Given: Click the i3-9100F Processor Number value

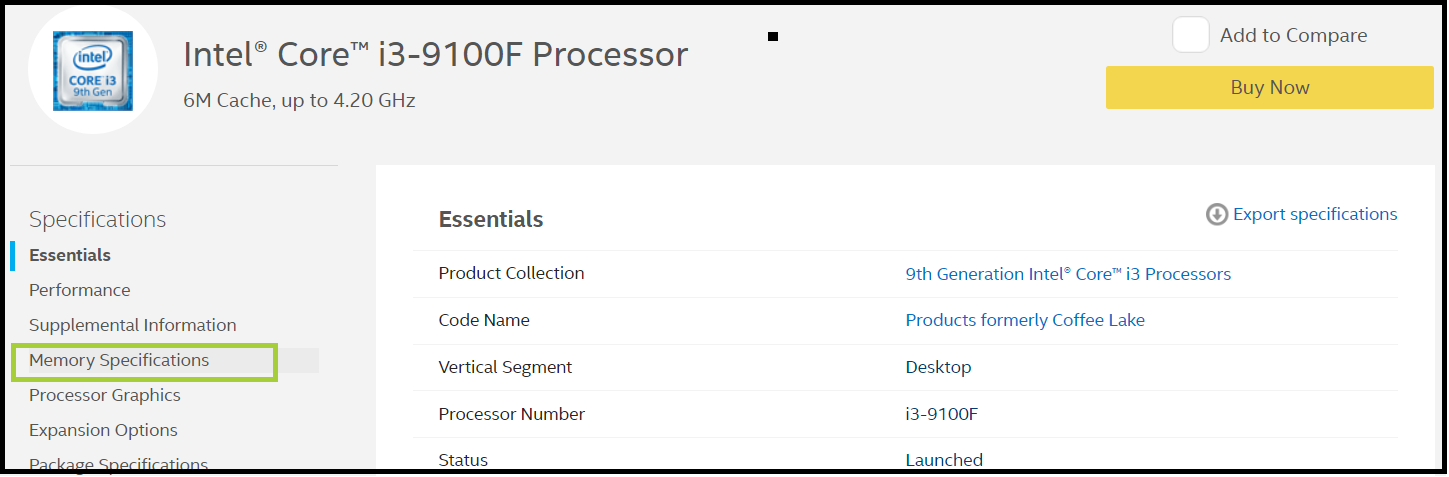Looking at the screenshot, I should click(941, 414).
